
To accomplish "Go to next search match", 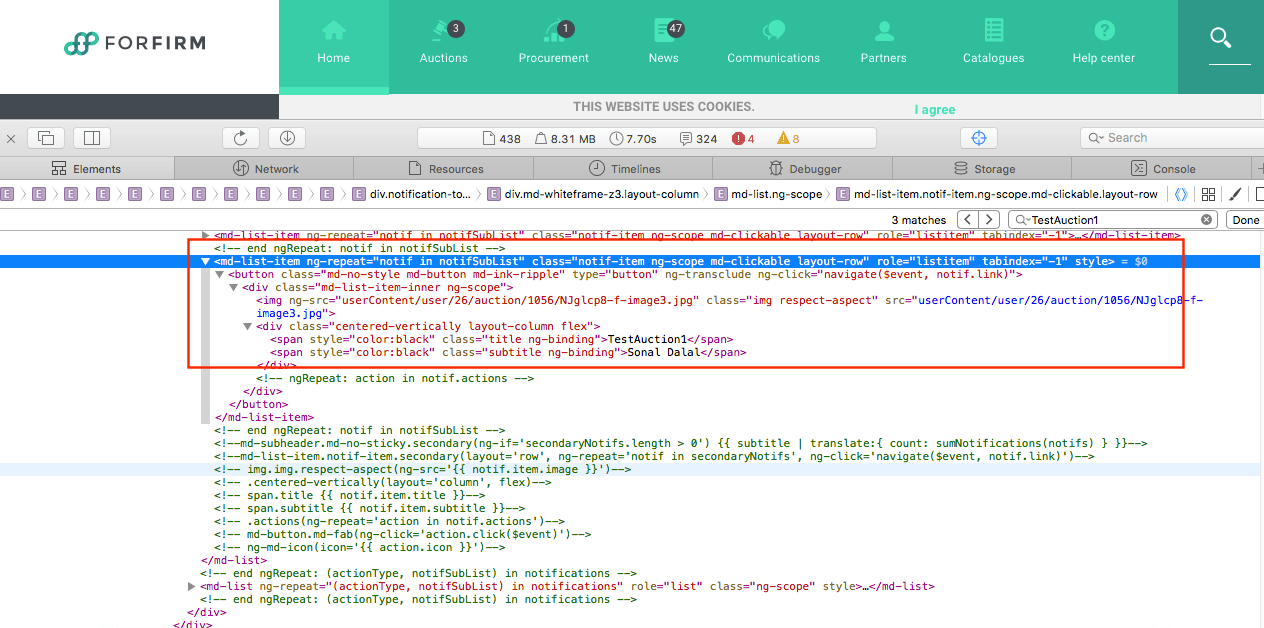I will pyautogui.click(x=988, y=219).
